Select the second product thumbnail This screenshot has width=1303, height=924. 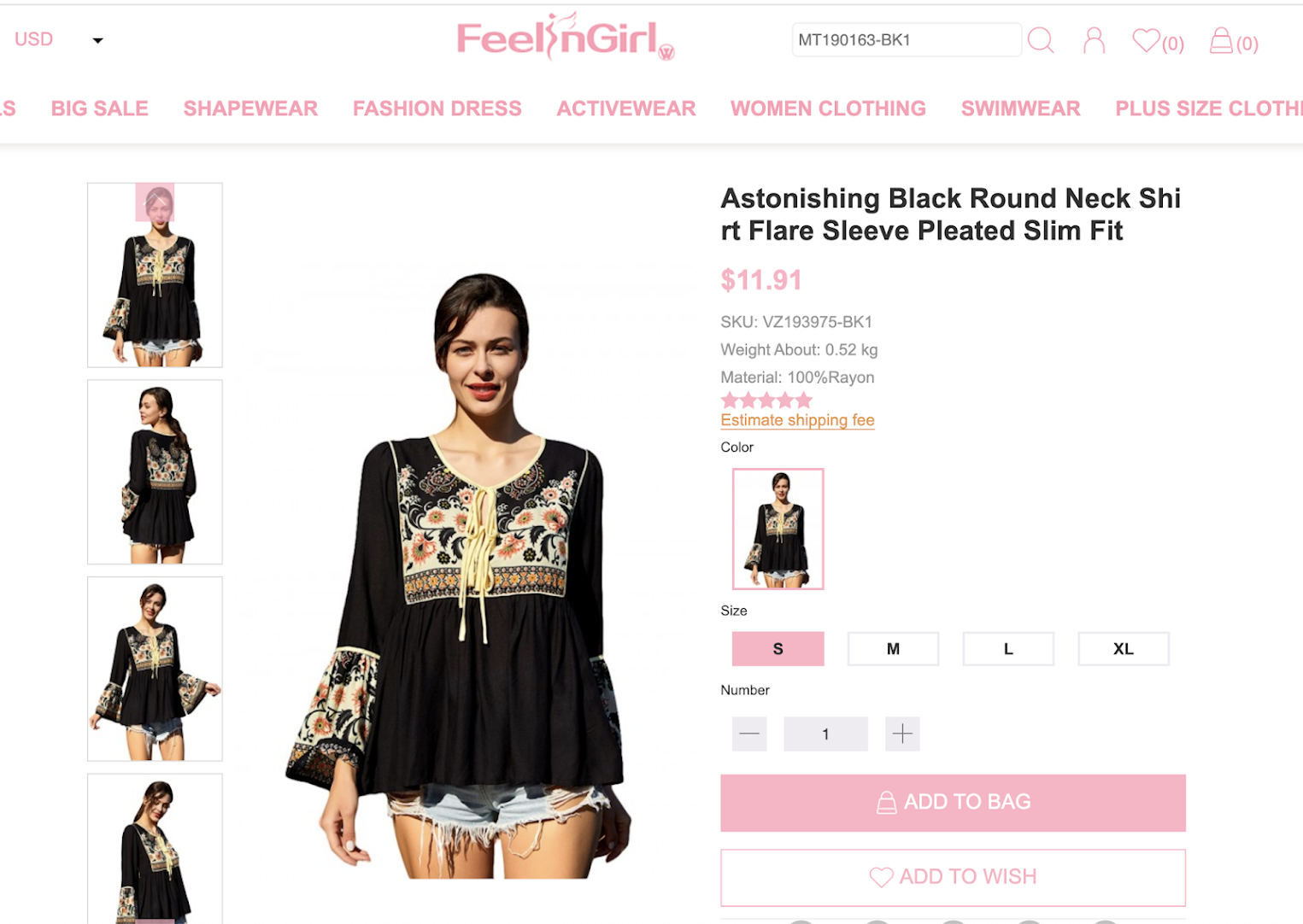[155, 472]
